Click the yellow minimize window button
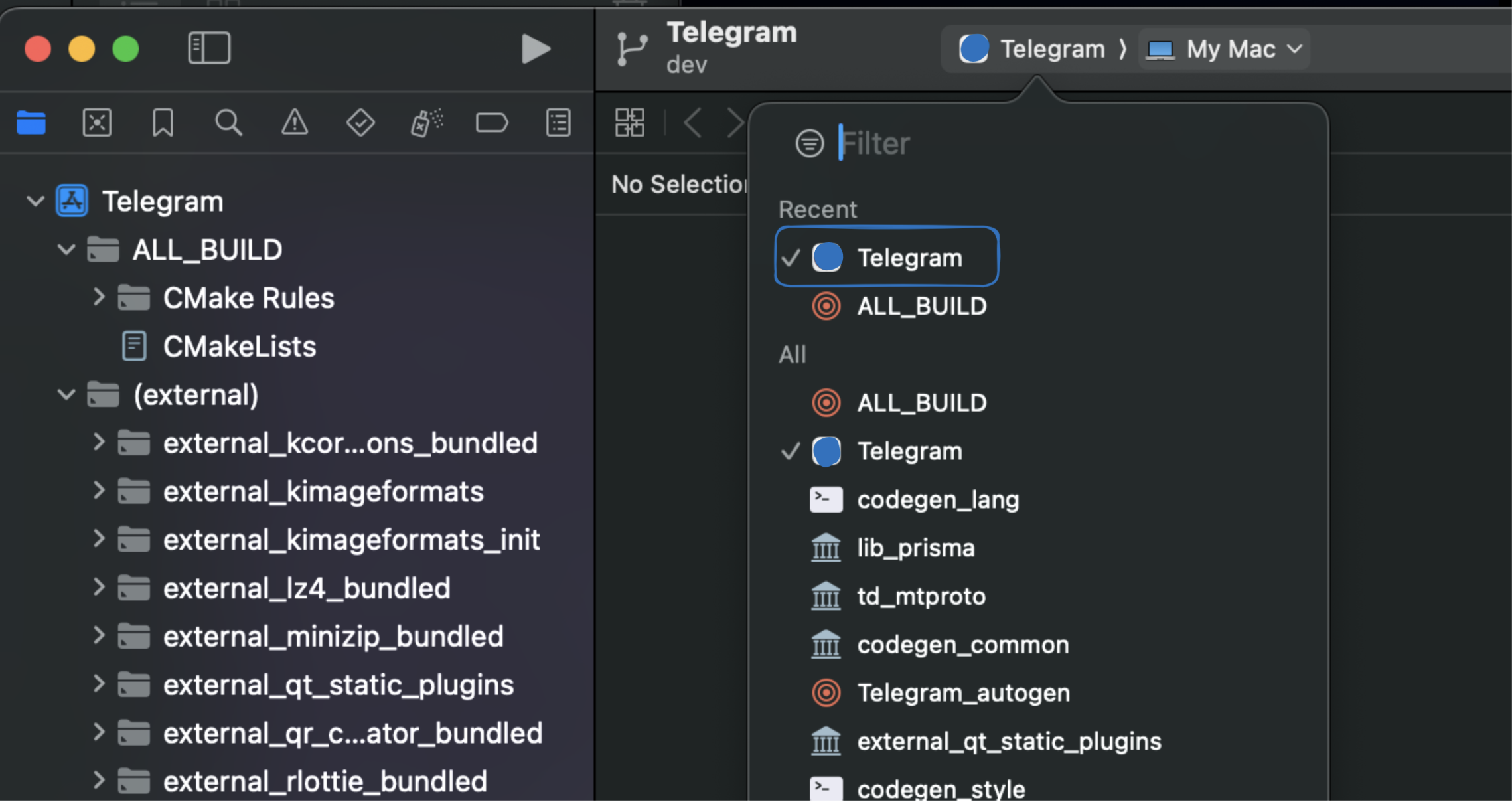This screenshot has width=1512, height=802. point(82,49)
